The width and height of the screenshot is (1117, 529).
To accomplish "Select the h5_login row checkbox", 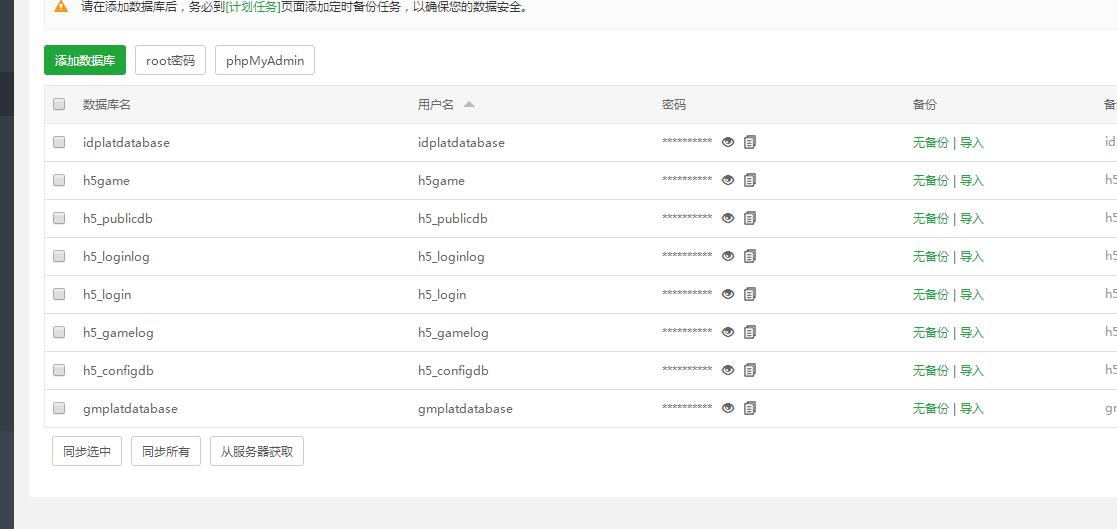I will pyautogui.click(x=59, y=293).
